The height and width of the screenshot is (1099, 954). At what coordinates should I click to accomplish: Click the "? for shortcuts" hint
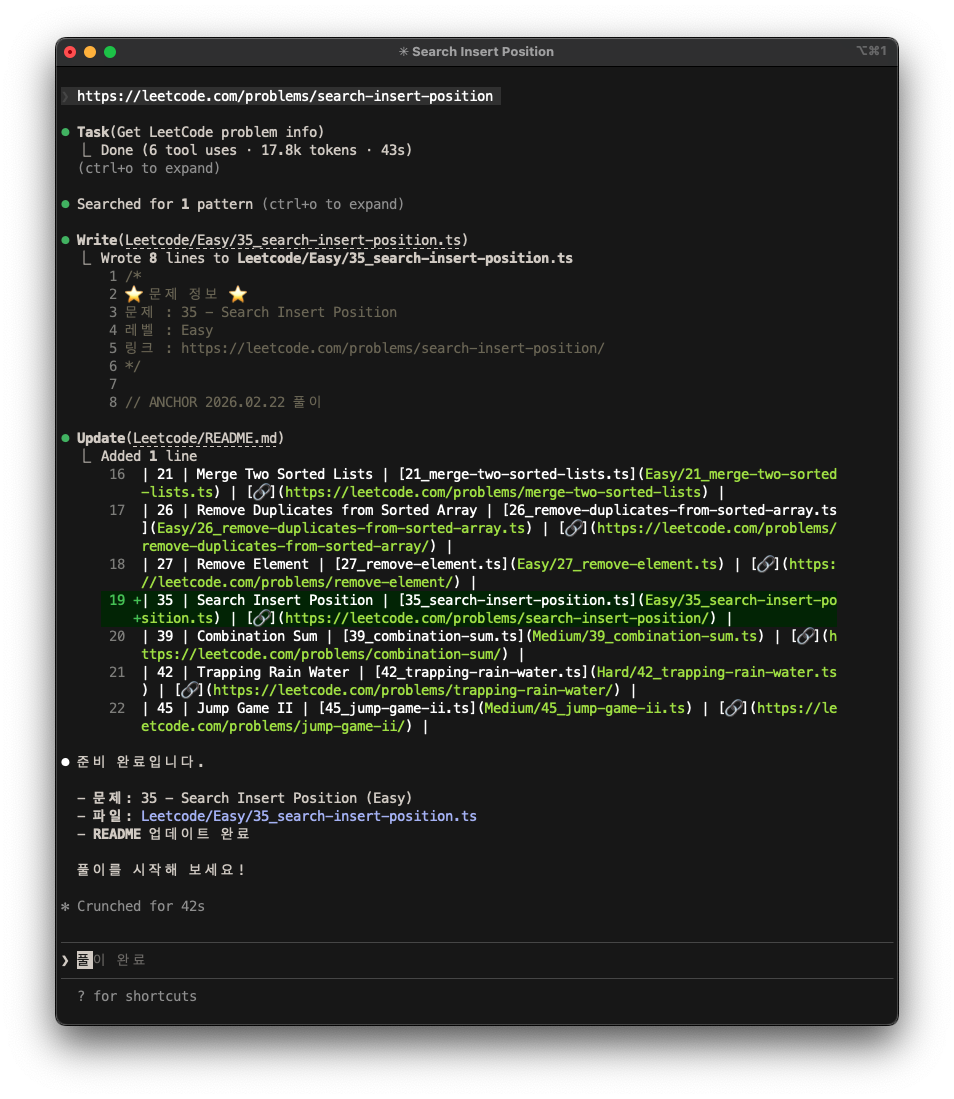click(137, 996)
